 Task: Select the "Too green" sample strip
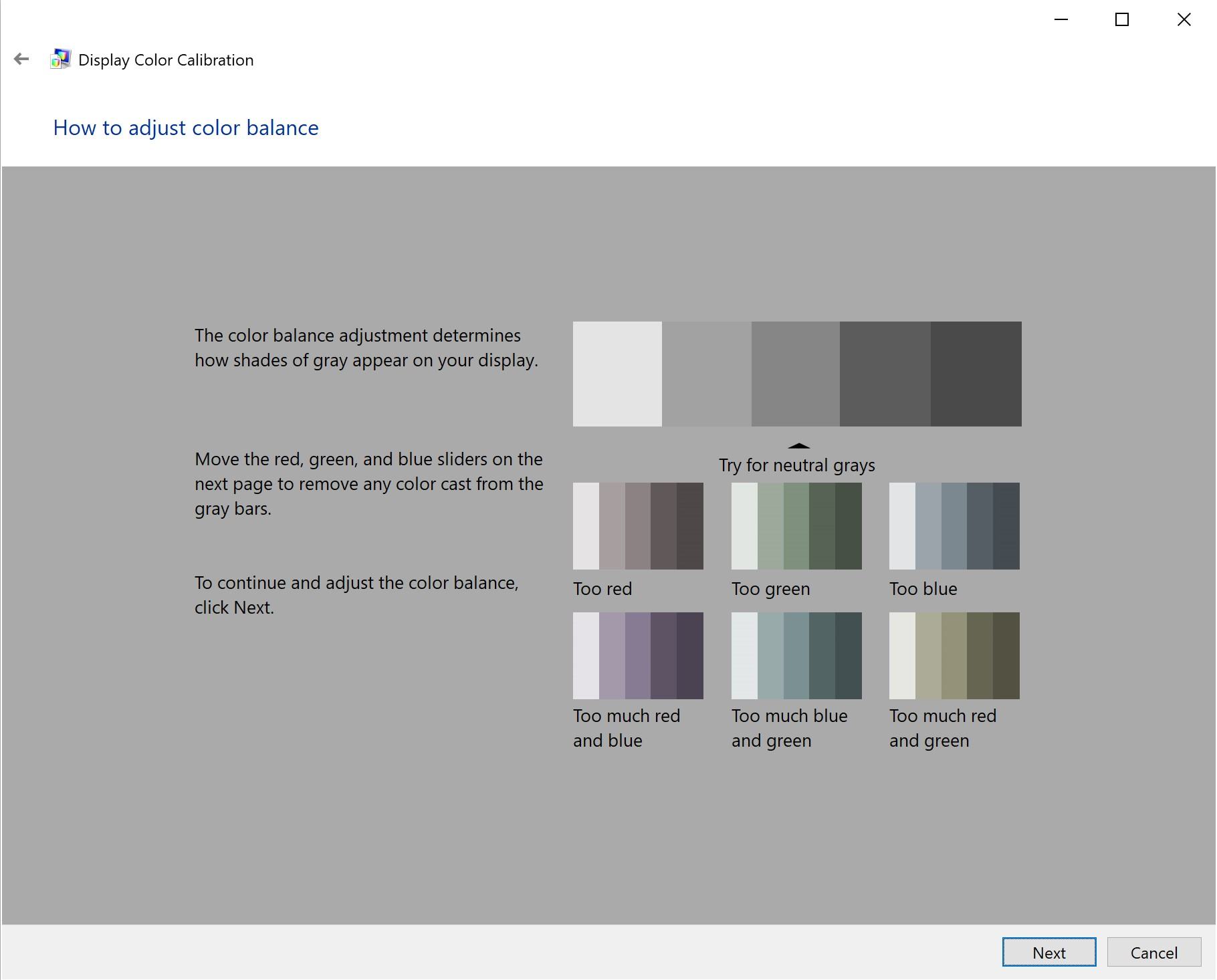coord(796,525)
